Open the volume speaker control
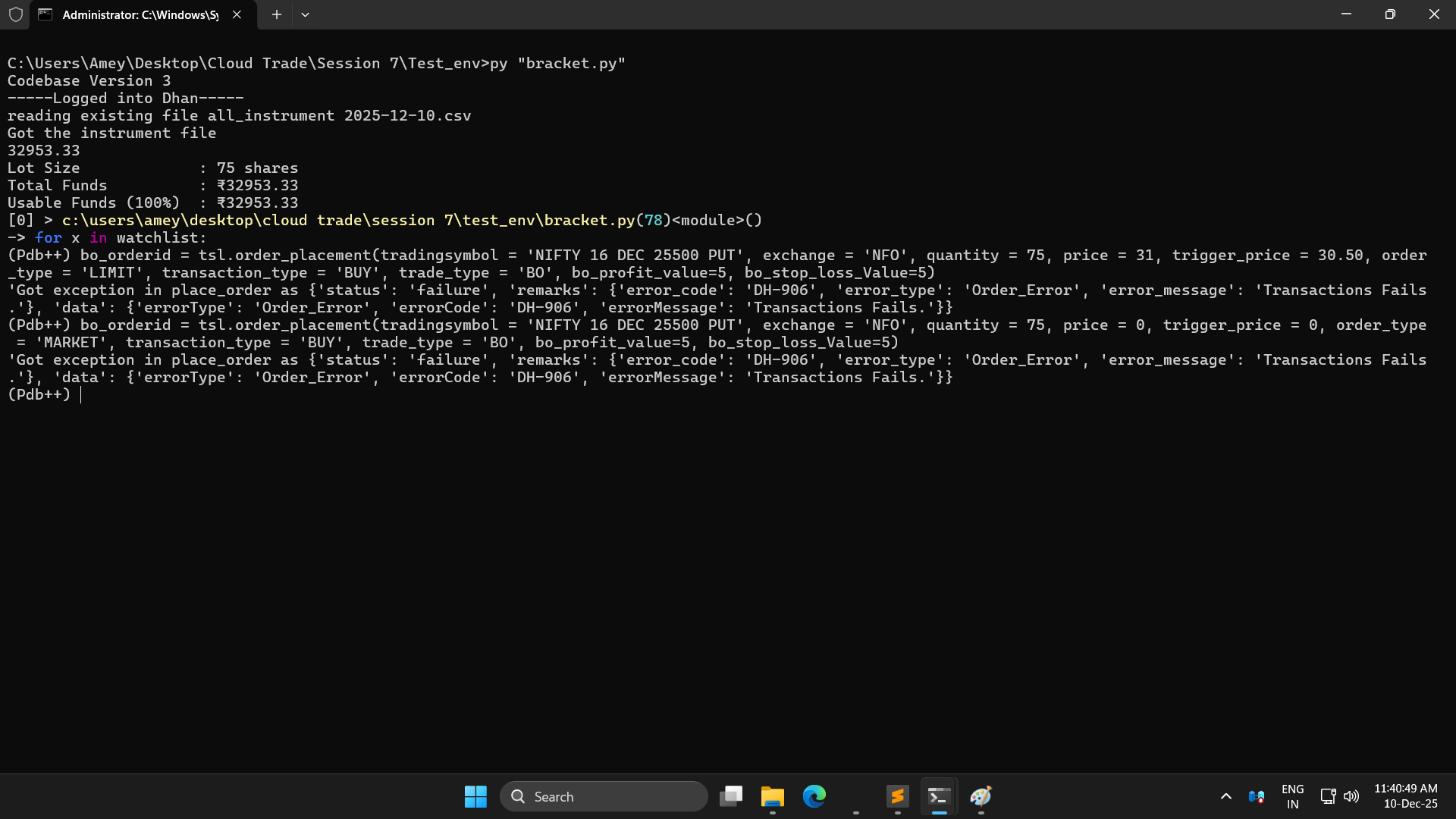 point(1351,796)
